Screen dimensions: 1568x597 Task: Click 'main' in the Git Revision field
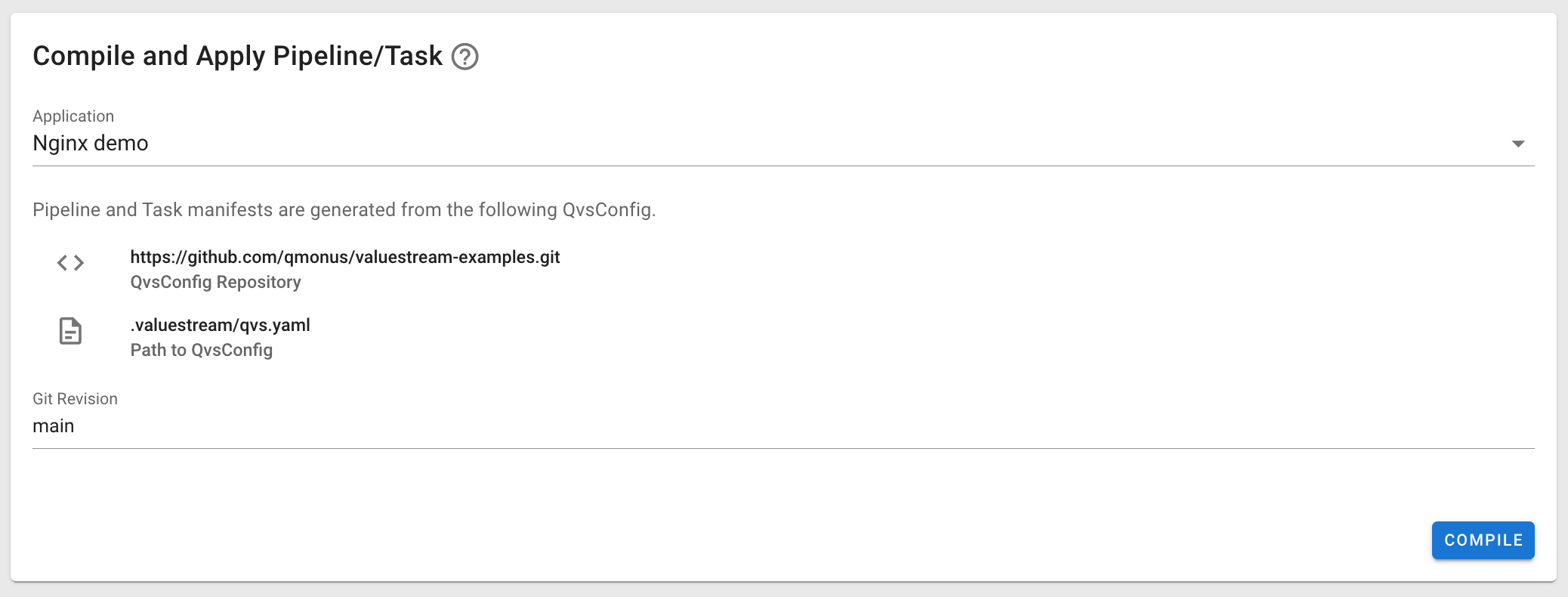tap(54, 426)
